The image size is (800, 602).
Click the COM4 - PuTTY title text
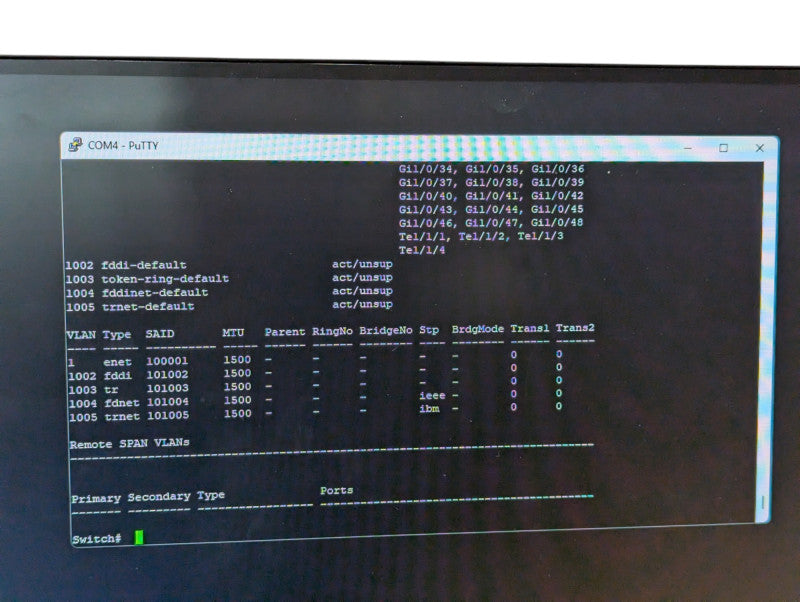[123, 145]
